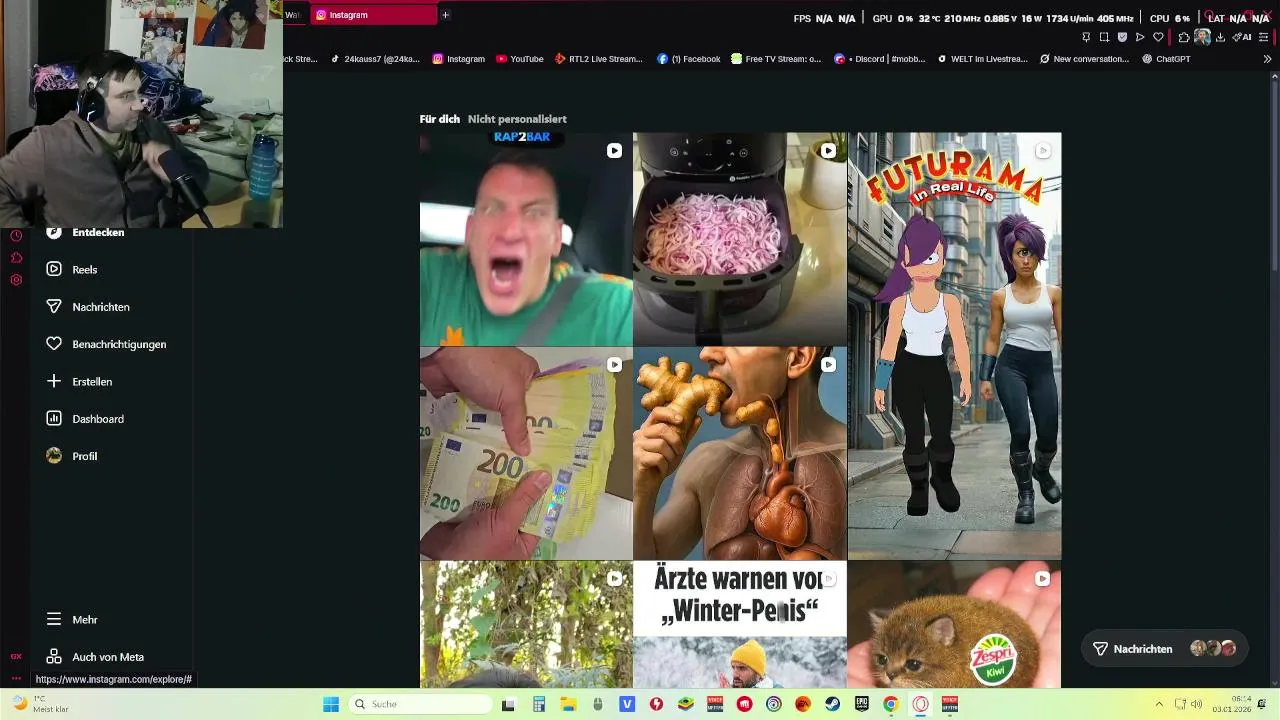
Task: Open Benachrichtigungen heart icon
Action: (54, 344)
